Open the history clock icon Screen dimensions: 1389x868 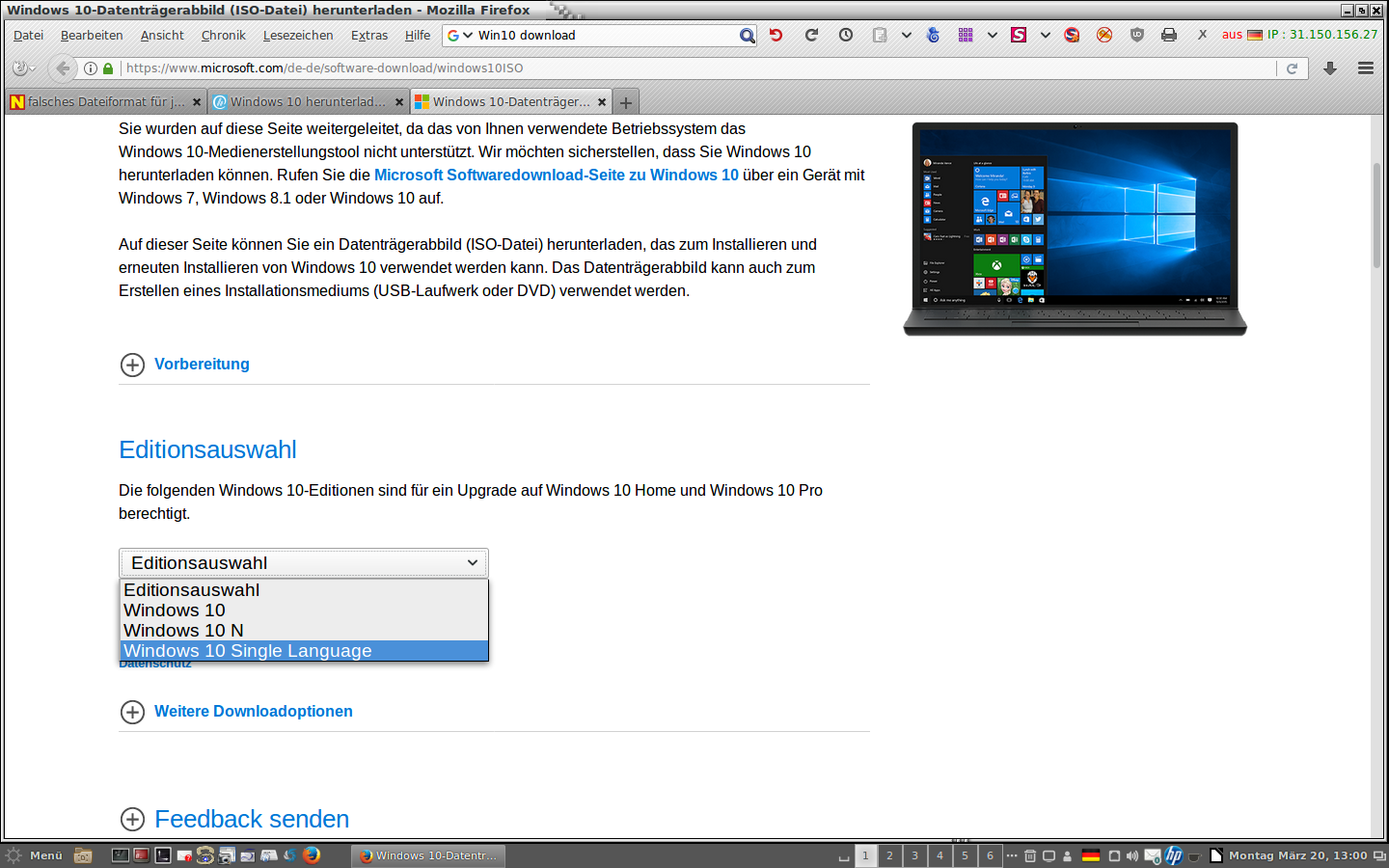pyautogui.click(x=846, y=35)
